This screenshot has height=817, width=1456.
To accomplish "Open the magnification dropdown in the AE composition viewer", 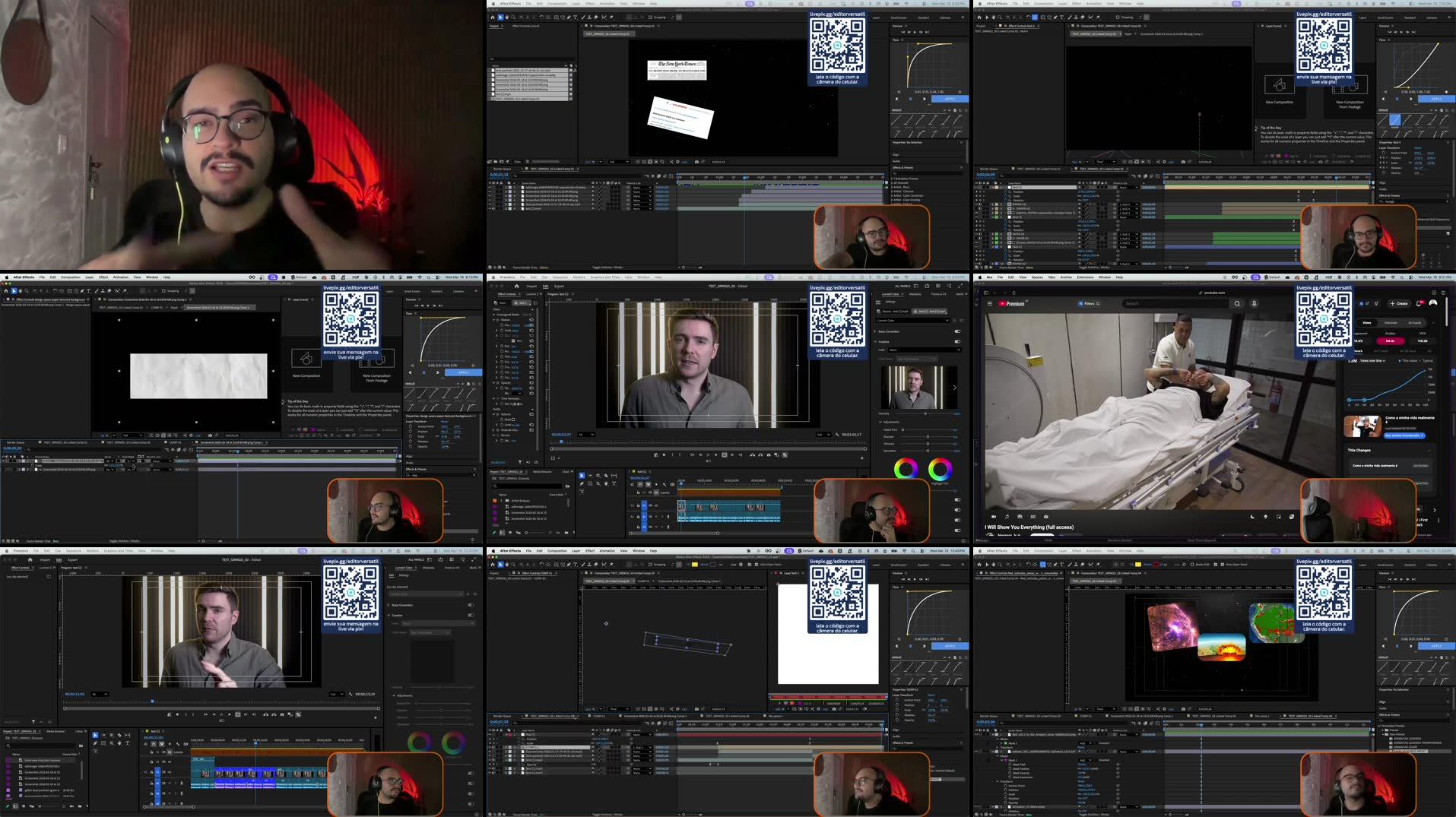I will coord(589,161).
